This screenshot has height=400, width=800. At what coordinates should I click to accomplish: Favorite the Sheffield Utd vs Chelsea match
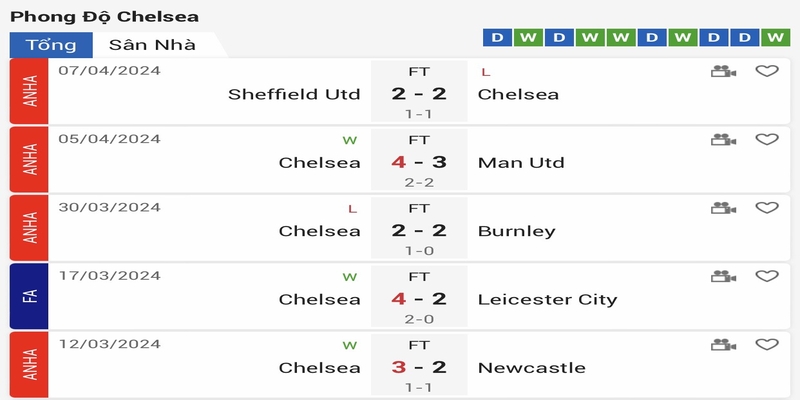767,71
